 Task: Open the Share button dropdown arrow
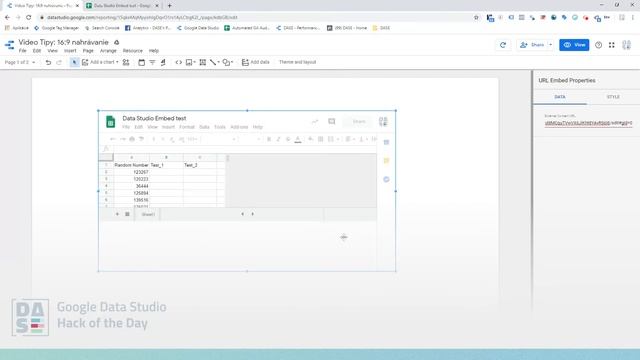point(550,45)
